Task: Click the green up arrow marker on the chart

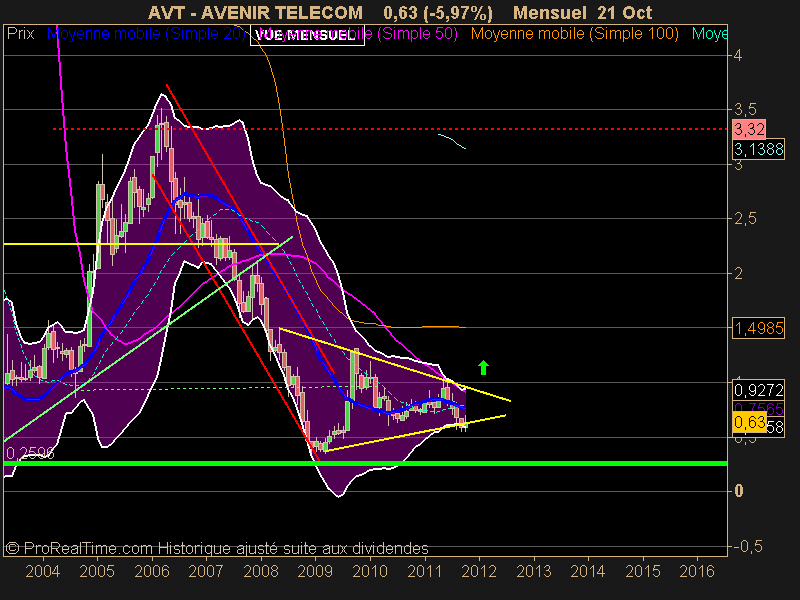Action: click(x=483, y=367)
